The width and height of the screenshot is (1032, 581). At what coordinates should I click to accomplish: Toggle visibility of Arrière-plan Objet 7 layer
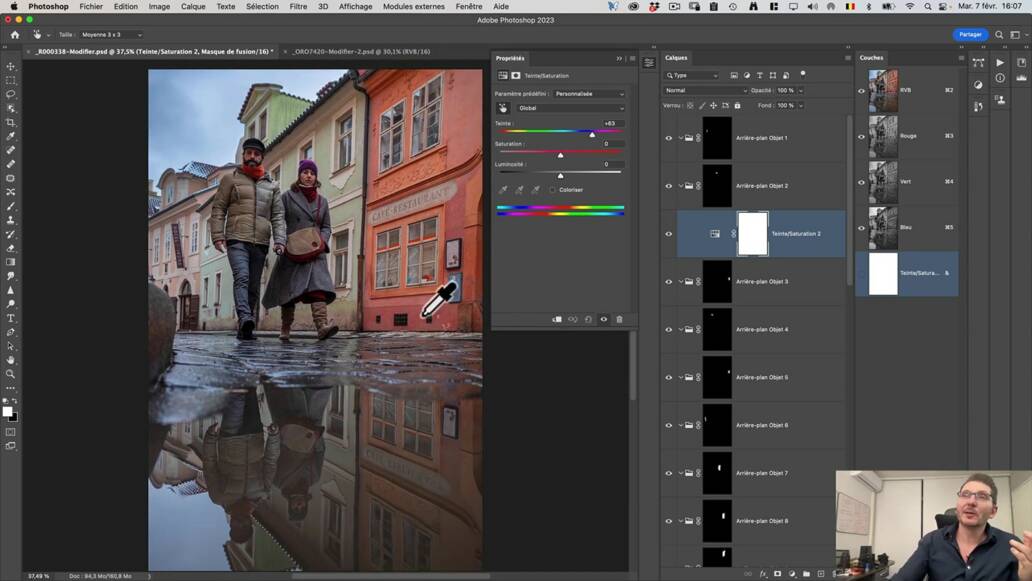click(669, 473)
